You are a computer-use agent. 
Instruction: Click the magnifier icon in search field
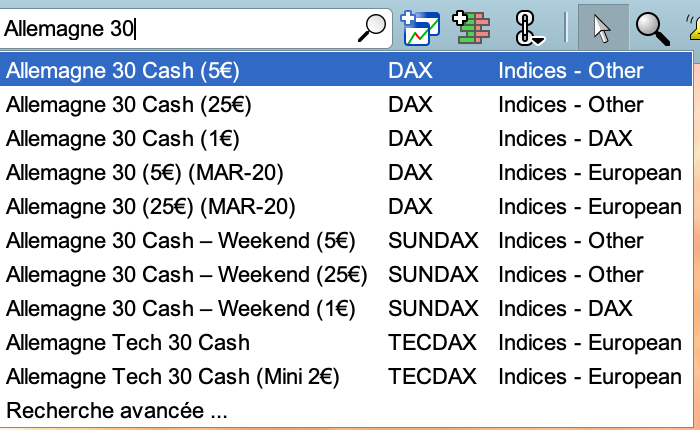(x=371, y=28)
